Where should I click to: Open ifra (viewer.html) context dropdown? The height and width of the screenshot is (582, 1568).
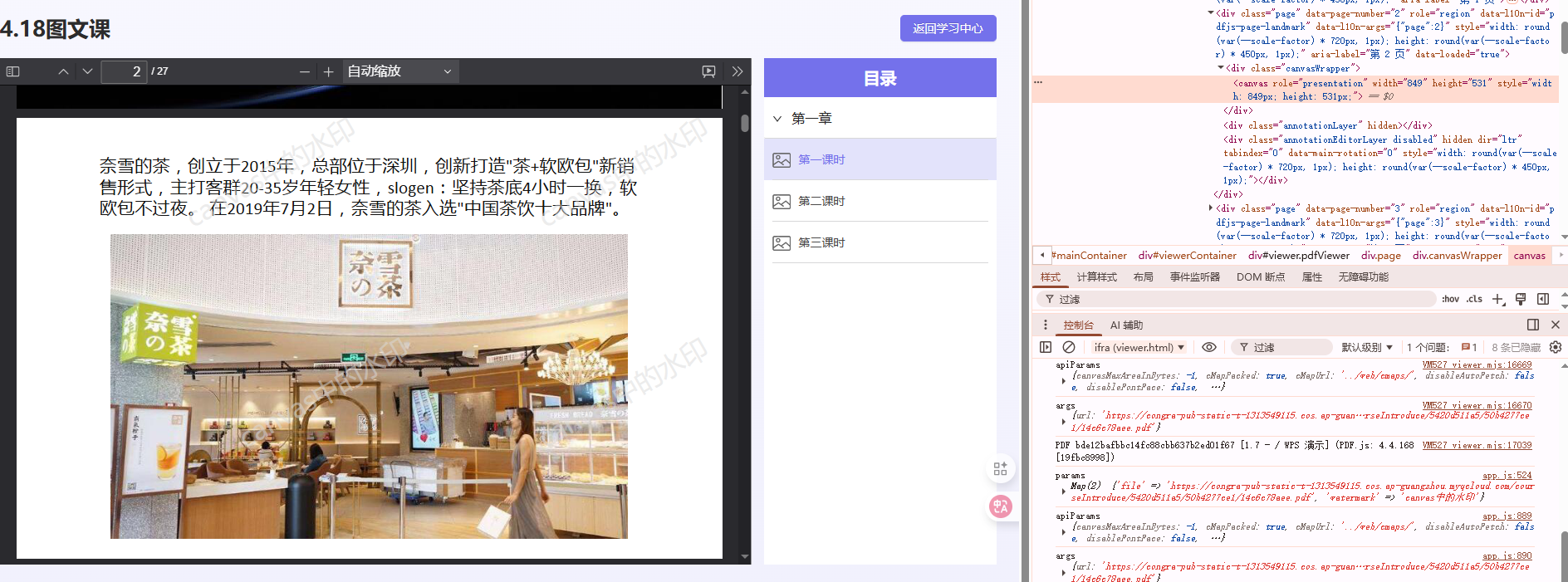coord(1138,347)
